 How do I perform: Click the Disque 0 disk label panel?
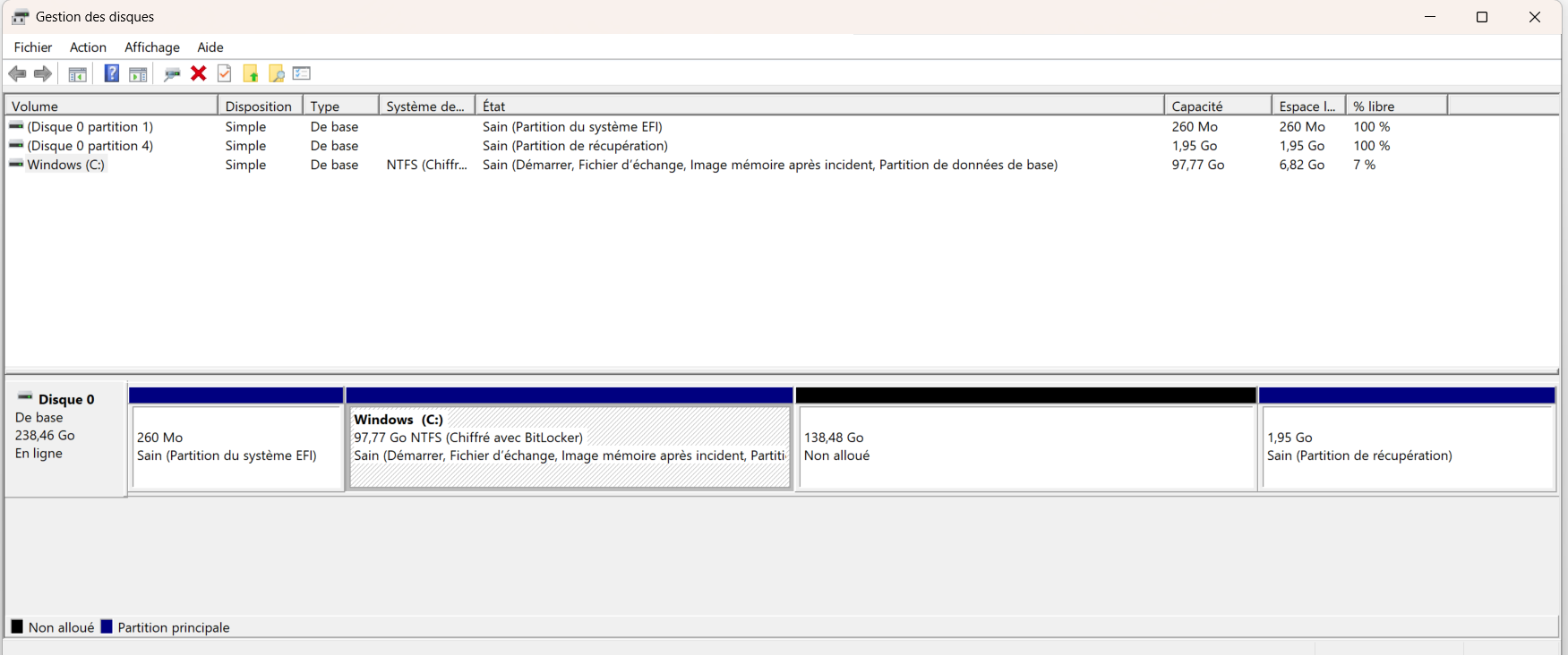pos(65,438)
